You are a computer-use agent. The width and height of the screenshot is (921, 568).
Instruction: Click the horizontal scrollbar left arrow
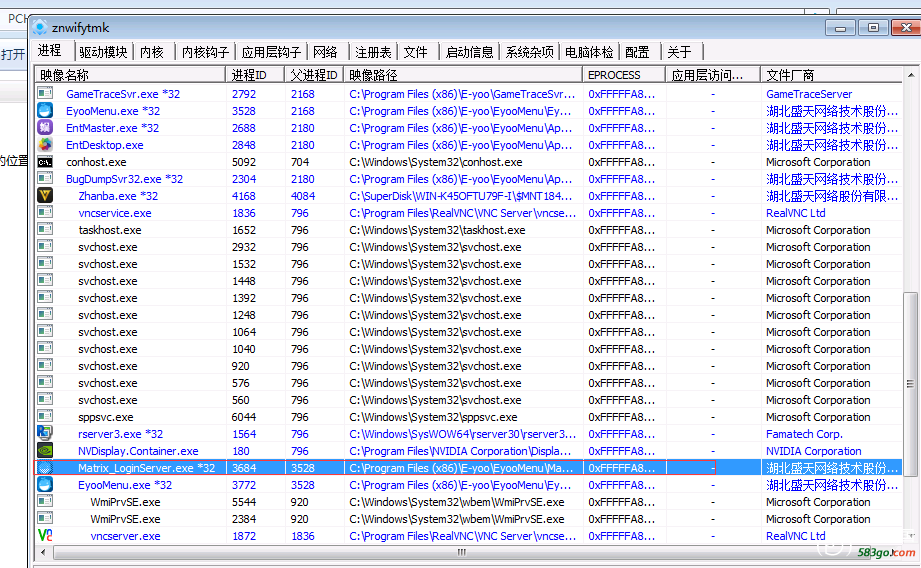pyautogui.click(x=43, y=552)
